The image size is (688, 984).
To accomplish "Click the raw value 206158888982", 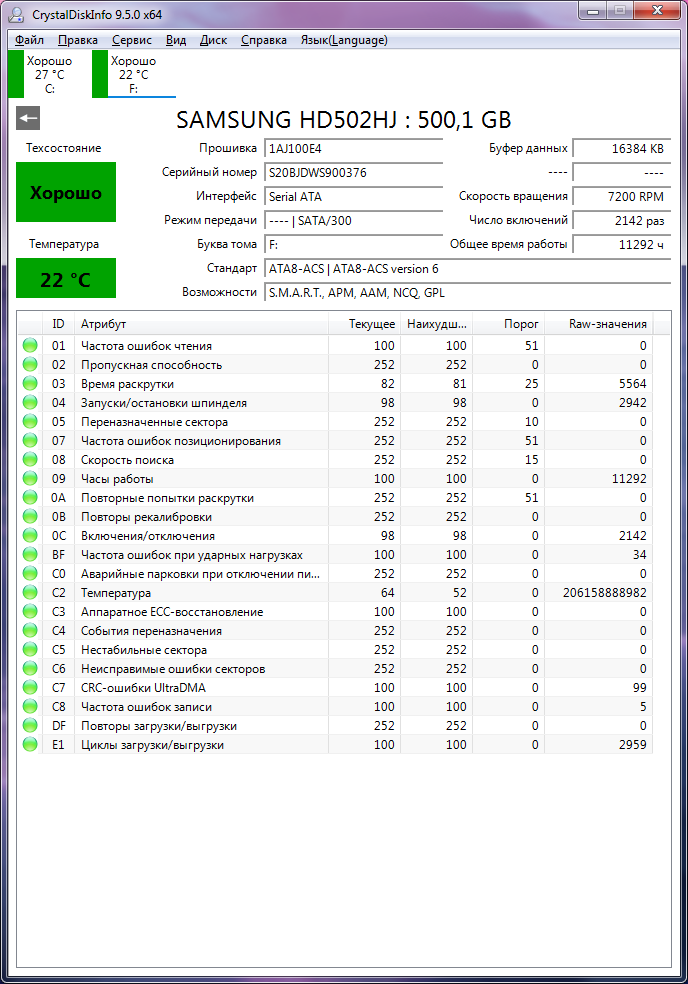I will 605,592.
